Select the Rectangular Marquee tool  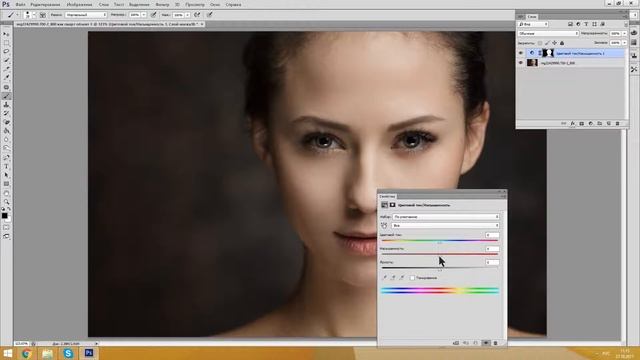pos(6,43)
